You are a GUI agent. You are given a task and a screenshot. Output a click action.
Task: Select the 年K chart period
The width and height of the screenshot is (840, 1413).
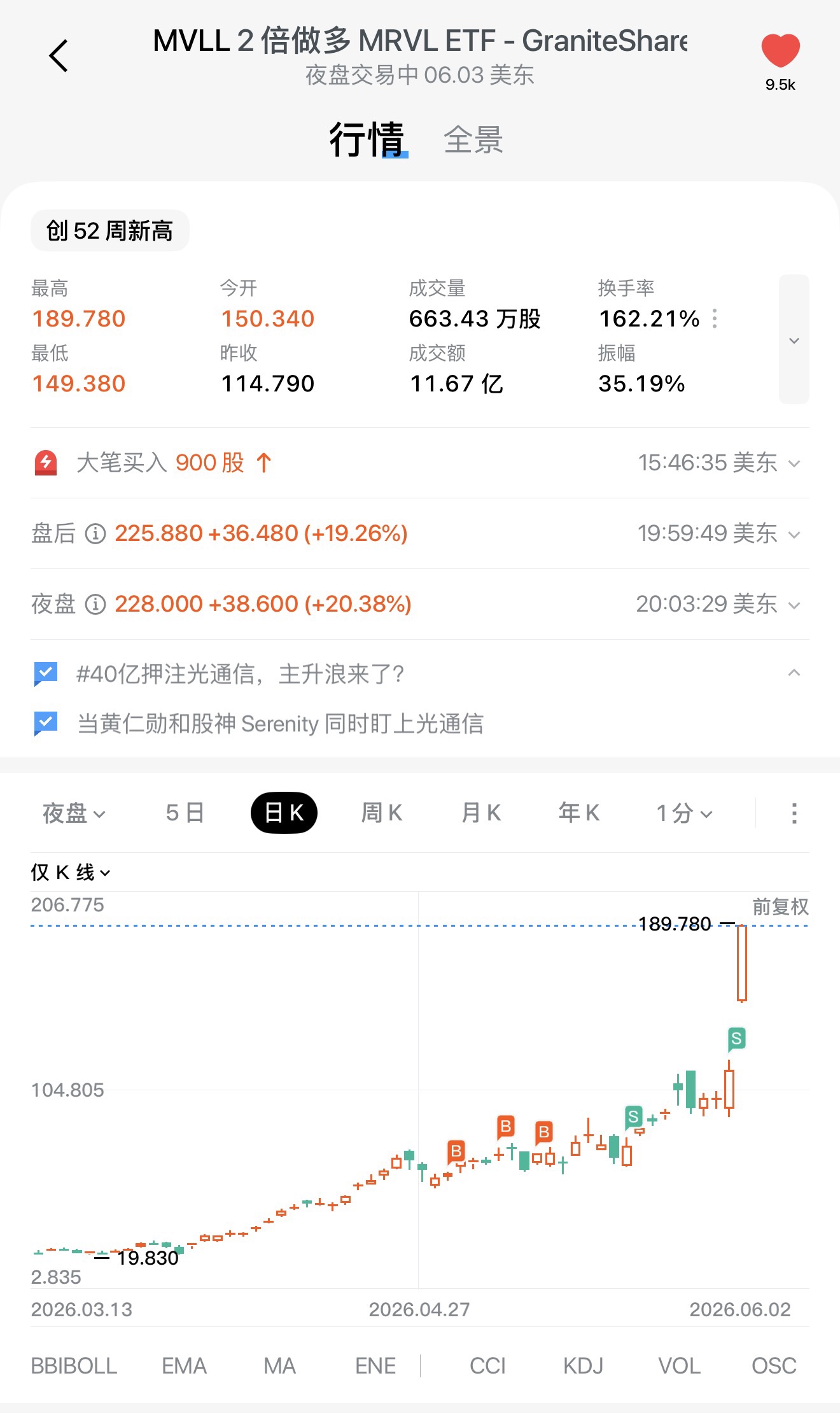[x=579, y=813]
